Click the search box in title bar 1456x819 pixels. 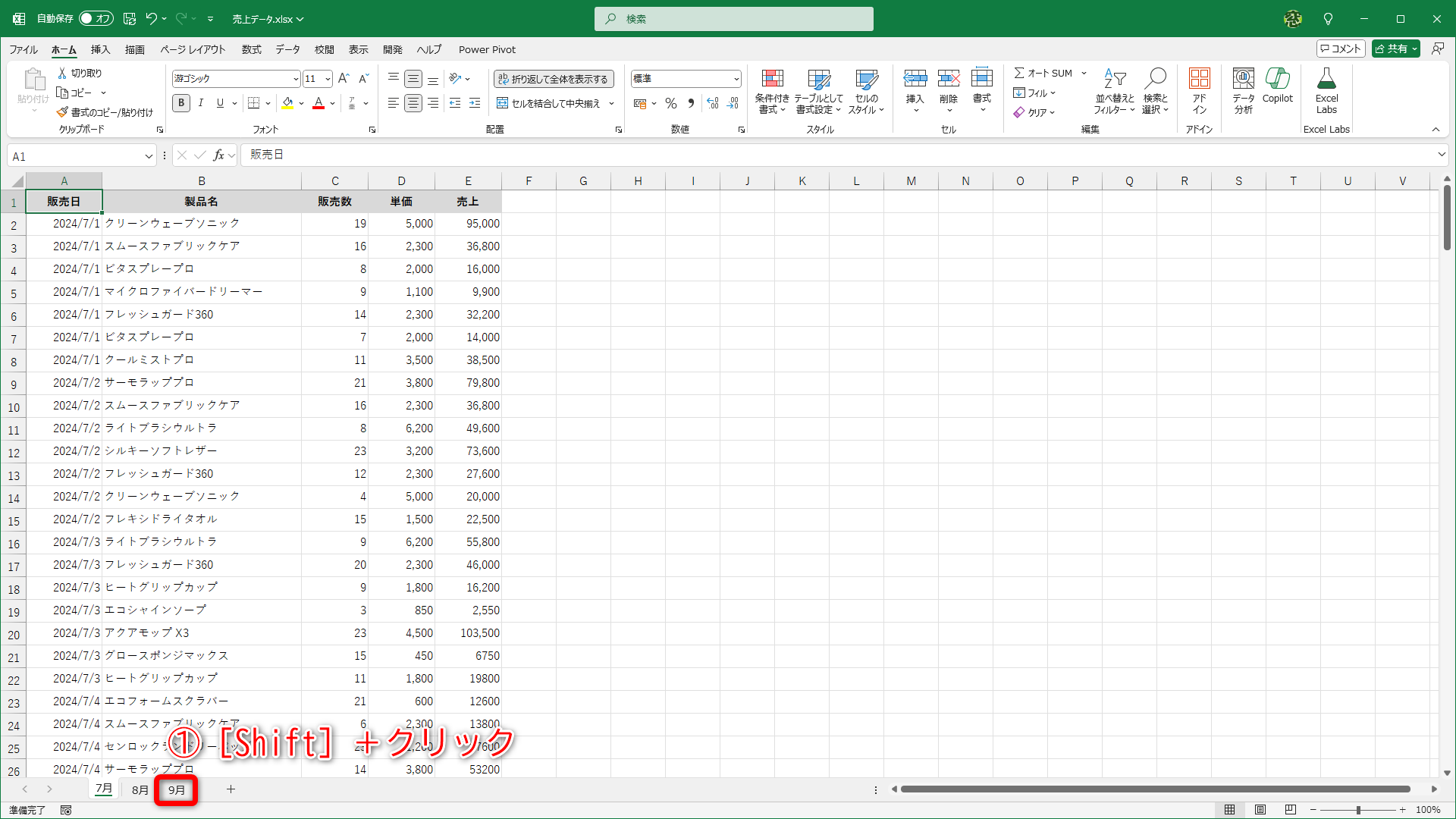734,19
